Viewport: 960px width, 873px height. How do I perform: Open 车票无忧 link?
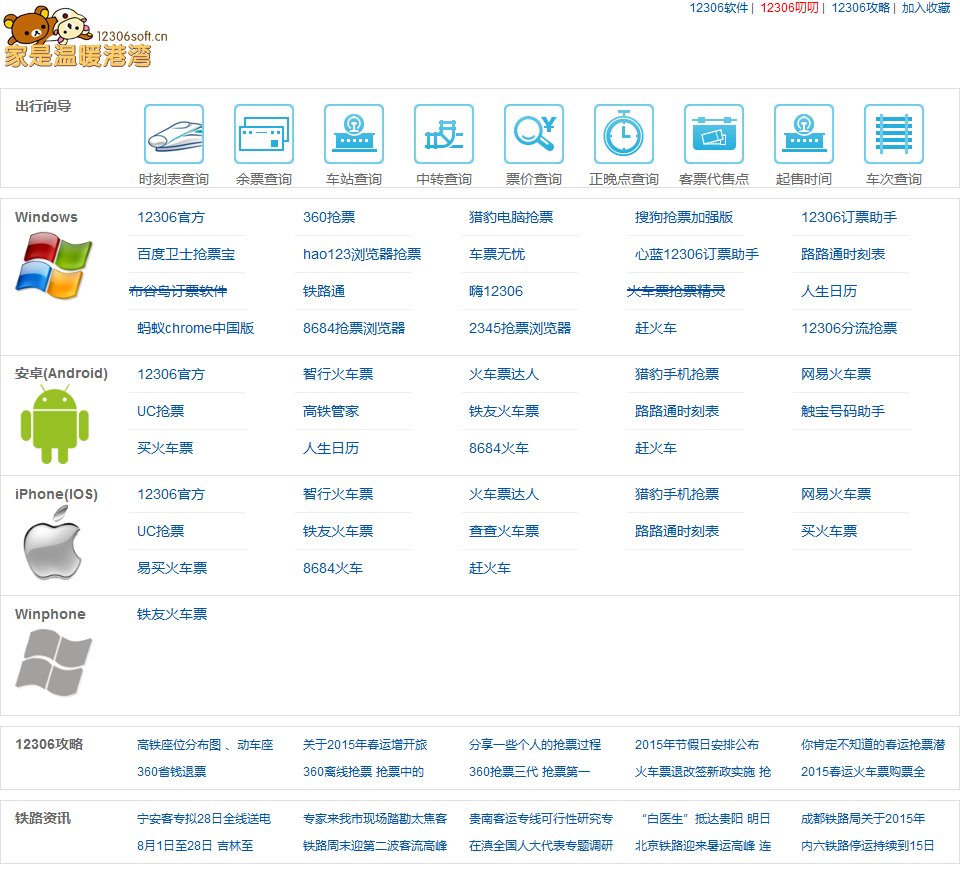pos(497,254)
